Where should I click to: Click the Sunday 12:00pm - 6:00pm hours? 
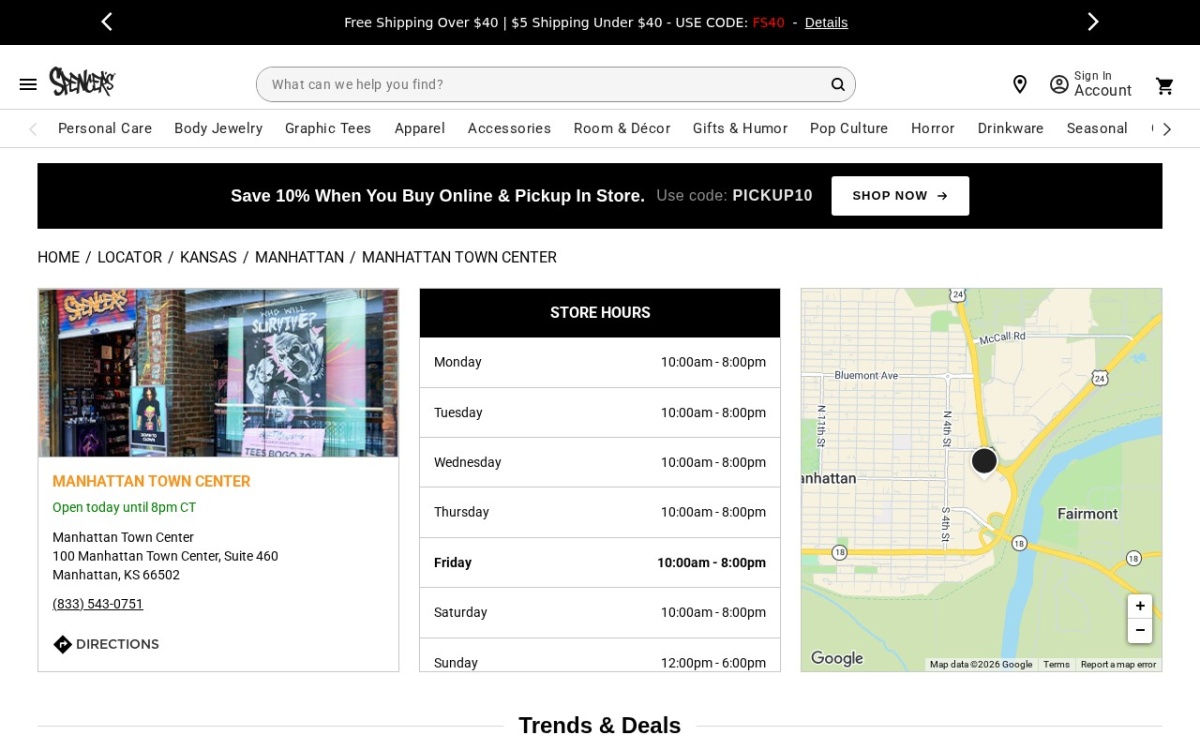[713, 662]
